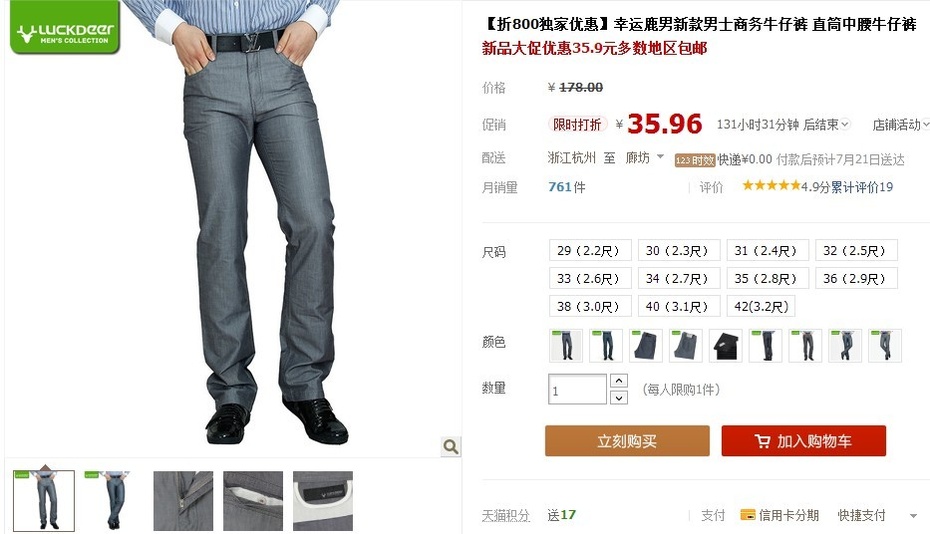The image size is (930, 534).
Task: Select the black folded pants color swatch
Action: [725, 345]
